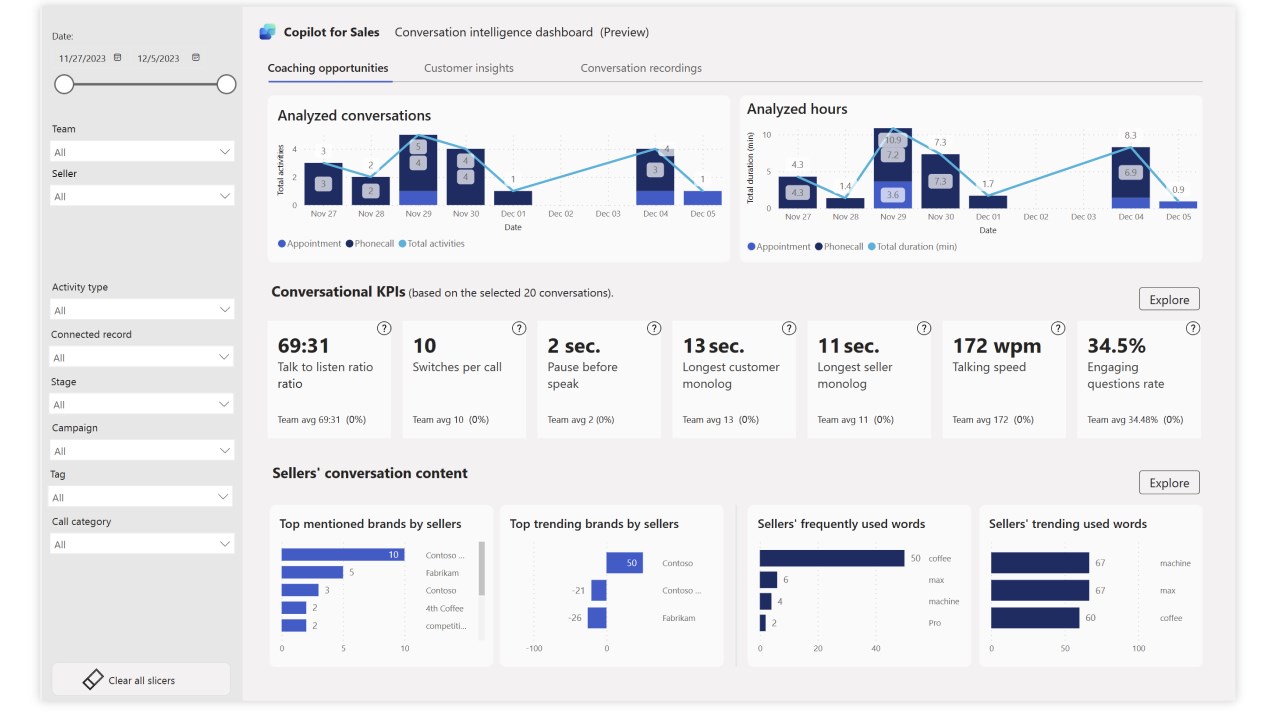Click the 13 sec. longest customer monolog value

click(x=714, y=346)
